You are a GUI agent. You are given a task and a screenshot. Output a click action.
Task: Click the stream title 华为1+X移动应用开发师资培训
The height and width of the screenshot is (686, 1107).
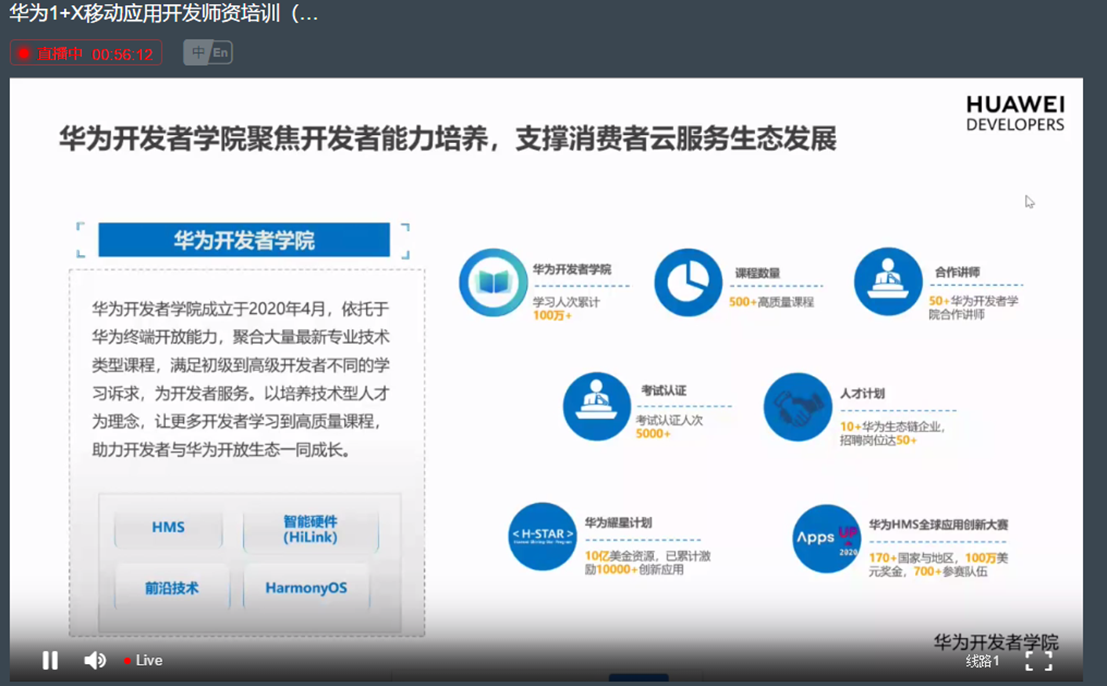tap(164, 13)
